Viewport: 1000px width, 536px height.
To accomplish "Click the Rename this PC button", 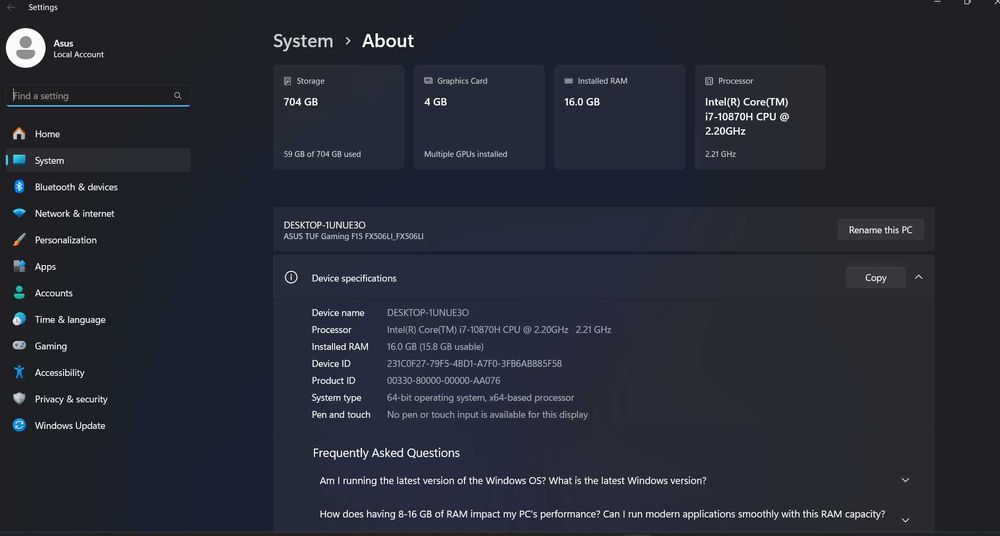I will pos(880,230).
